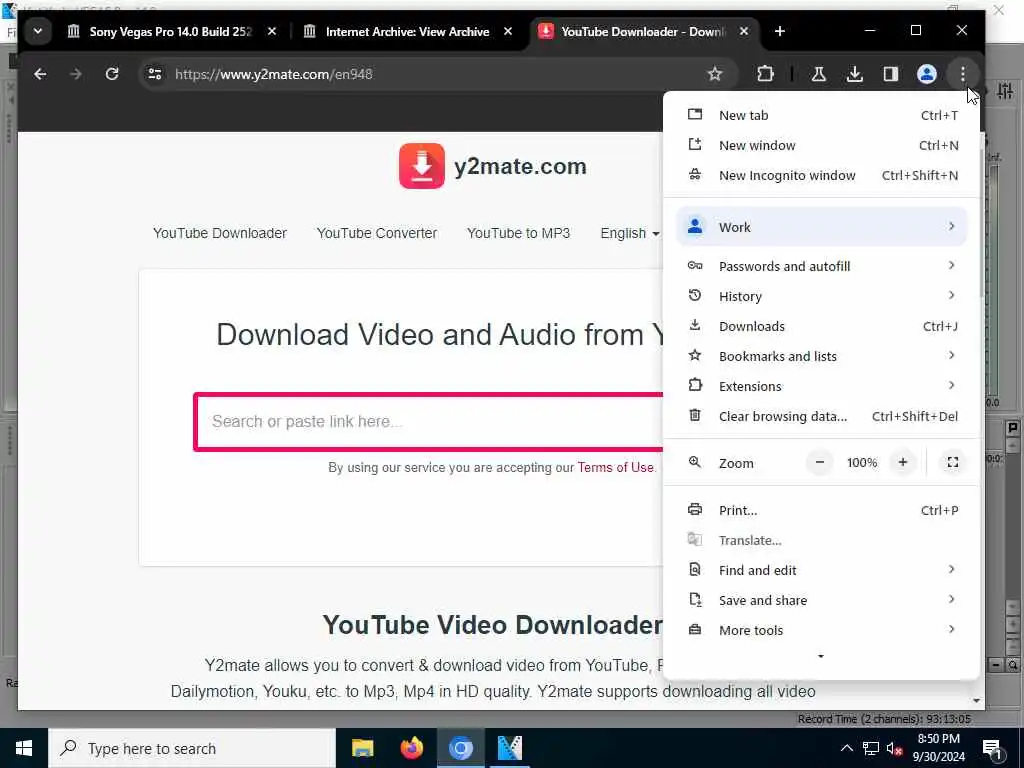
Task: Bookmark this page with the star icon
Action: coord(715,74)
